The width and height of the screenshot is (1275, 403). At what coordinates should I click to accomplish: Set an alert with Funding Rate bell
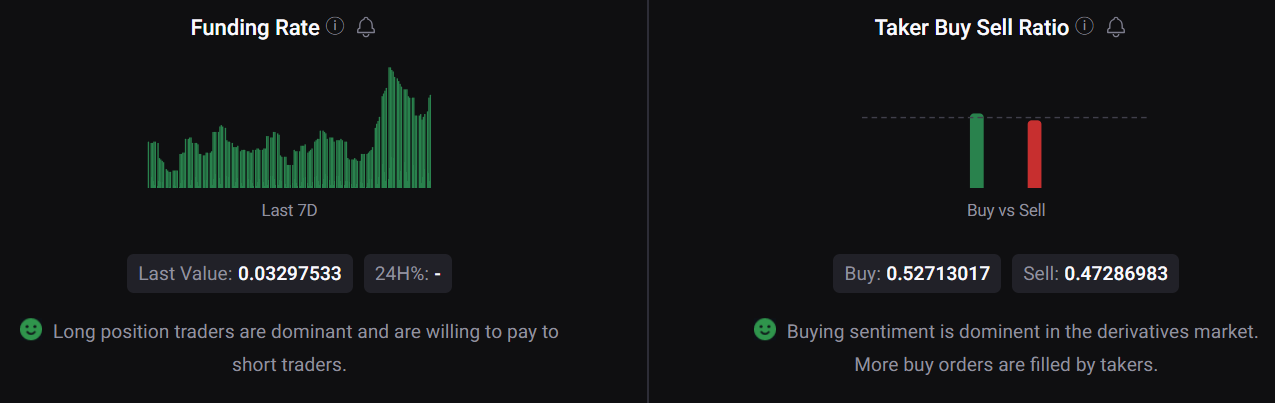click(x=366, y=27)
